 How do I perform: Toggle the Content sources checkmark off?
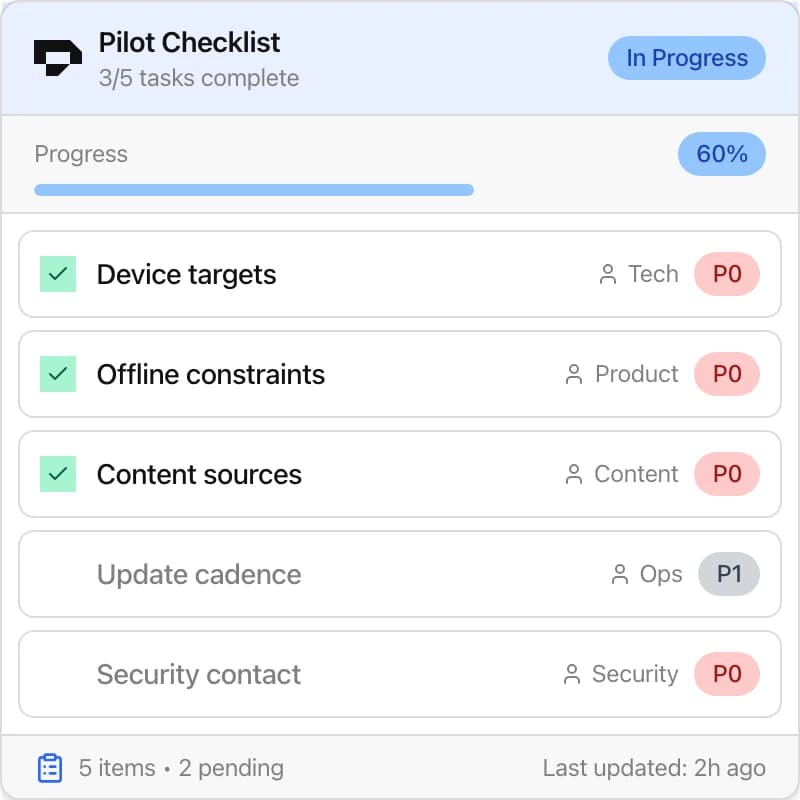coord(57,474)
